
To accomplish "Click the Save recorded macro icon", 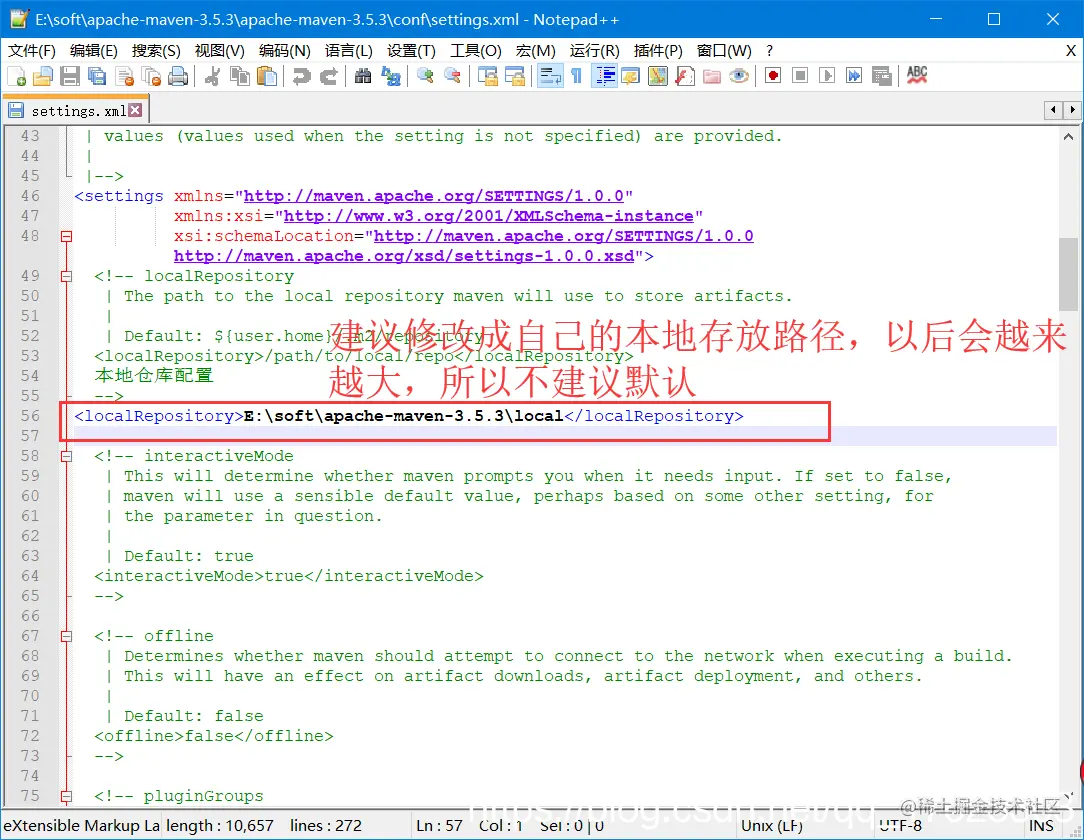I will tap(881, 76).
